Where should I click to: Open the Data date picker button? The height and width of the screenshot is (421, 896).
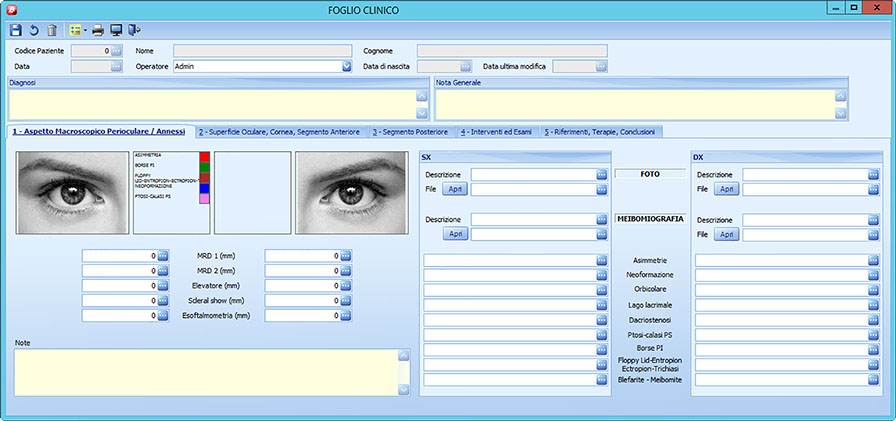(x=116, y=66)
